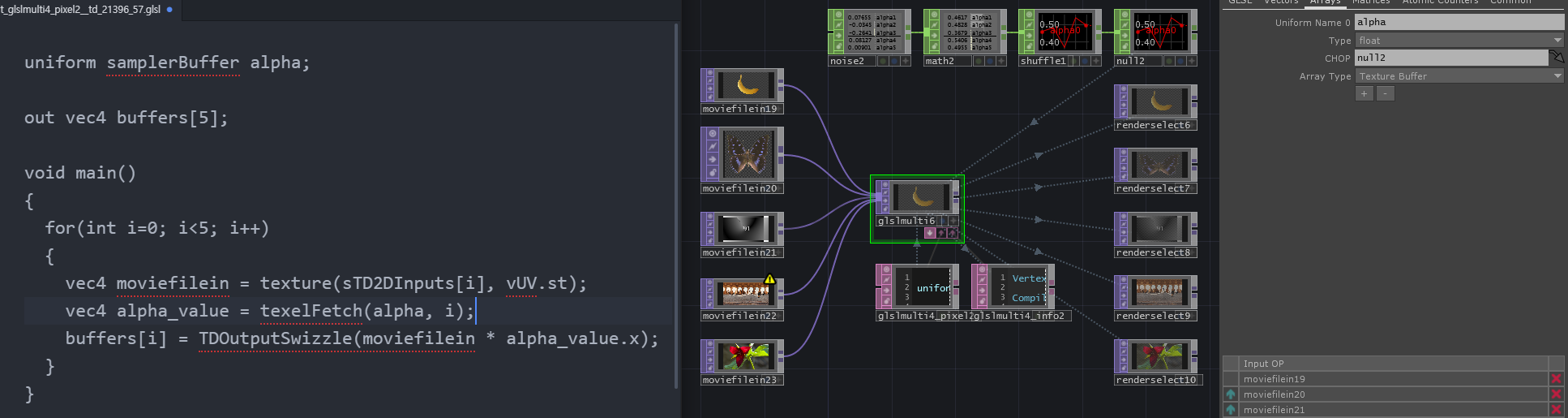Toggle lock flag on moviefilein20

click(713, 172)
